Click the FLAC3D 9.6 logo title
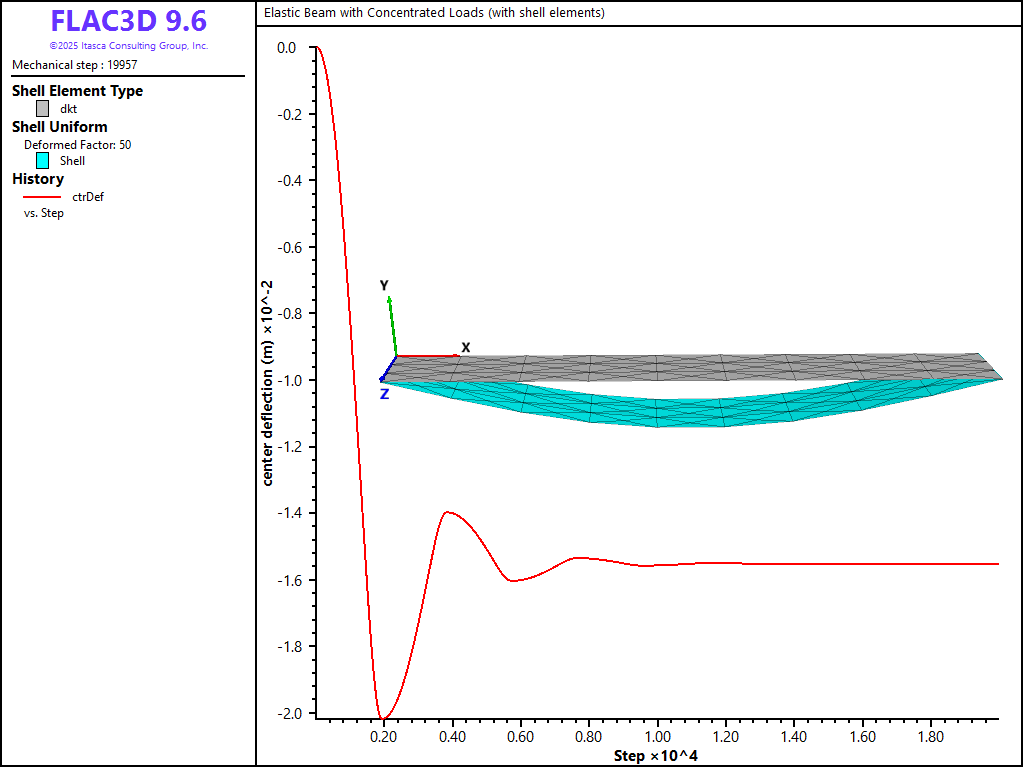The height and width of the screenshot is (768, 1024). click(128, 21)
